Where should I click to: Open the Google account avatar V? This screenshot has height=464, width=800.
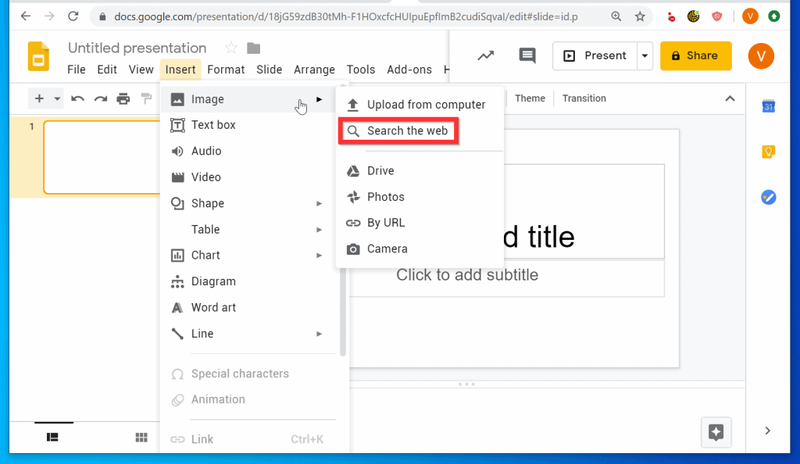(x=761, y=56)
